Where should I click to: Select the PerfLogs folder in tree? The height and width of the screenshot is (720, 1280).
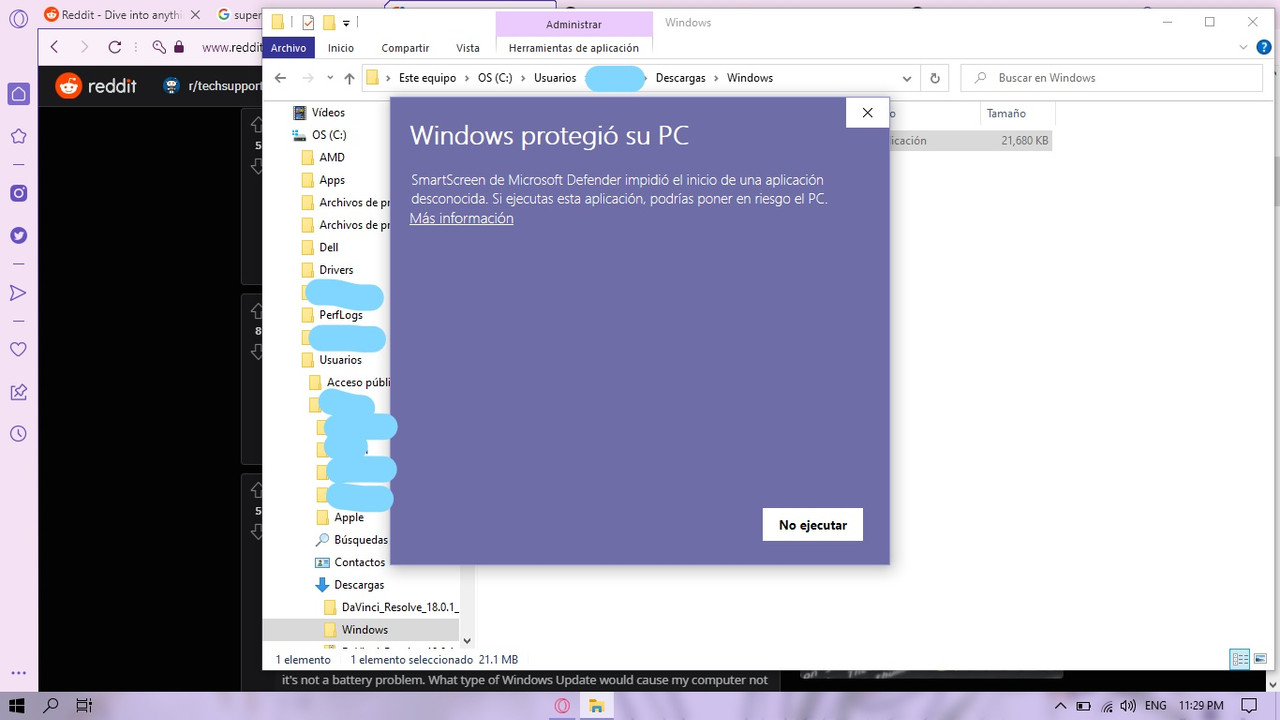(x=341, y=315)
